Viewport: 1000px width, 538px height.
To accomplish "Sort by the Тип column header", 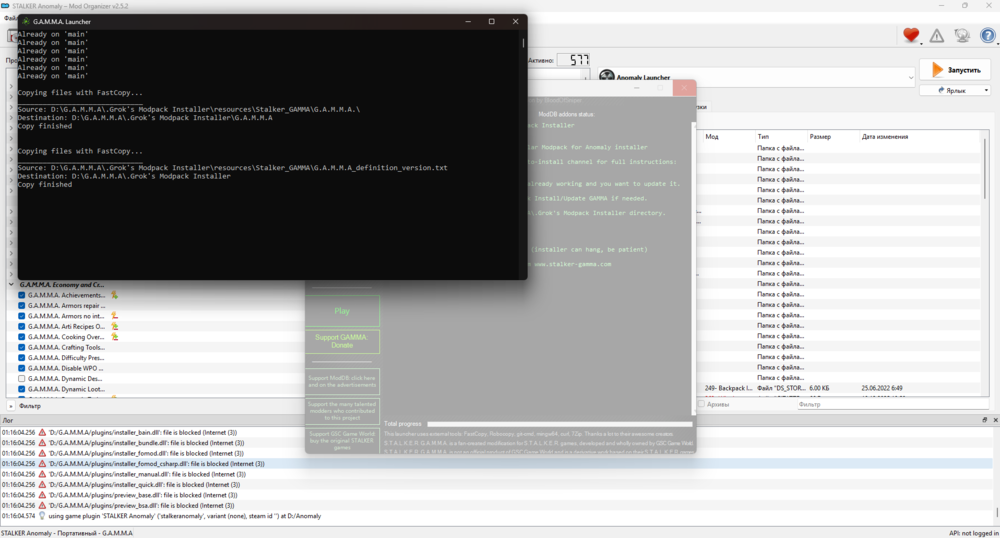I will [763, 136].
